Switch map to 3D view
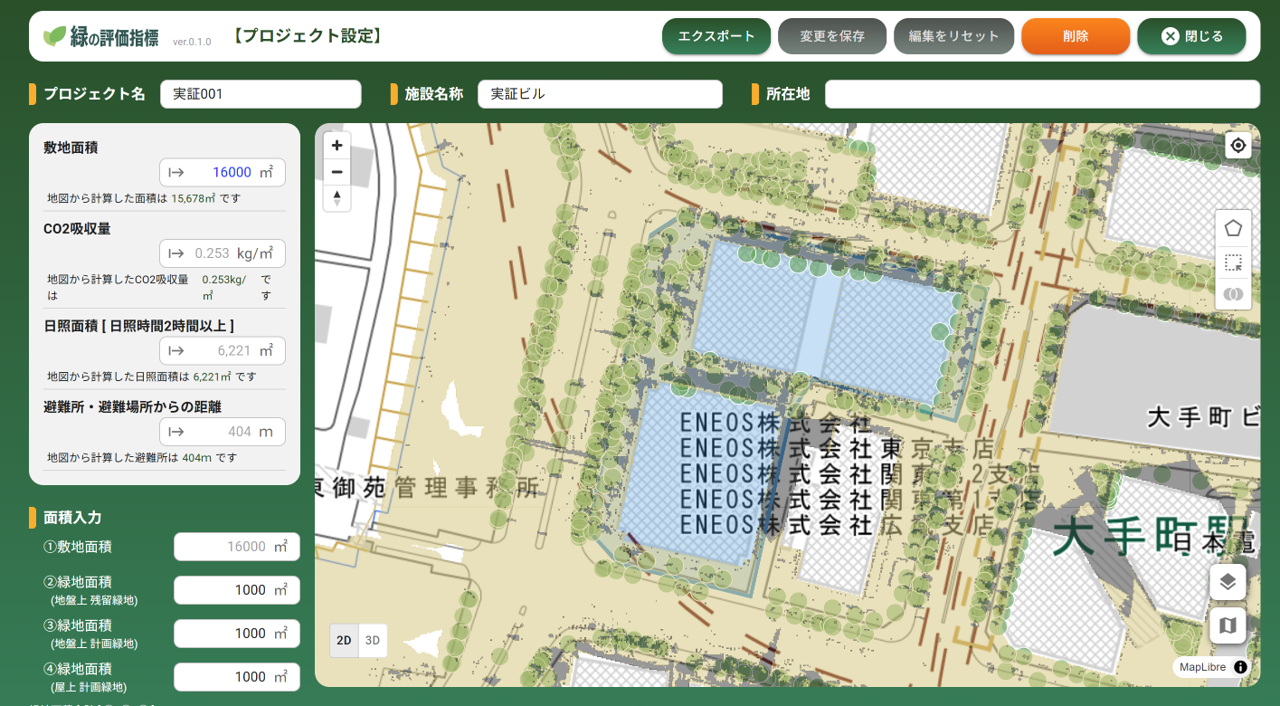This screenshot has height=706, width=1280. click(x=372, y=640)
